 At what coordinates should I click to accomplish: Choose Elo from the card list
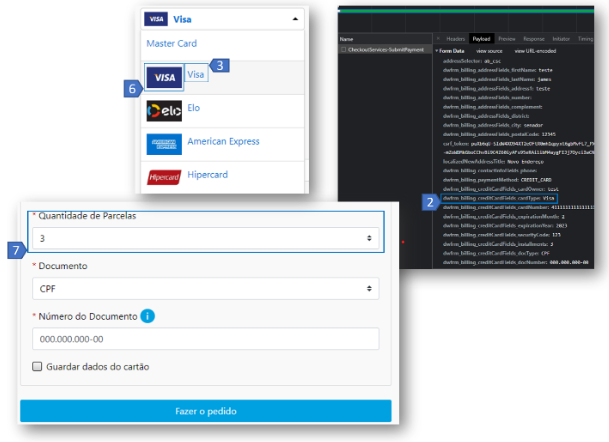tap(194, 108)
